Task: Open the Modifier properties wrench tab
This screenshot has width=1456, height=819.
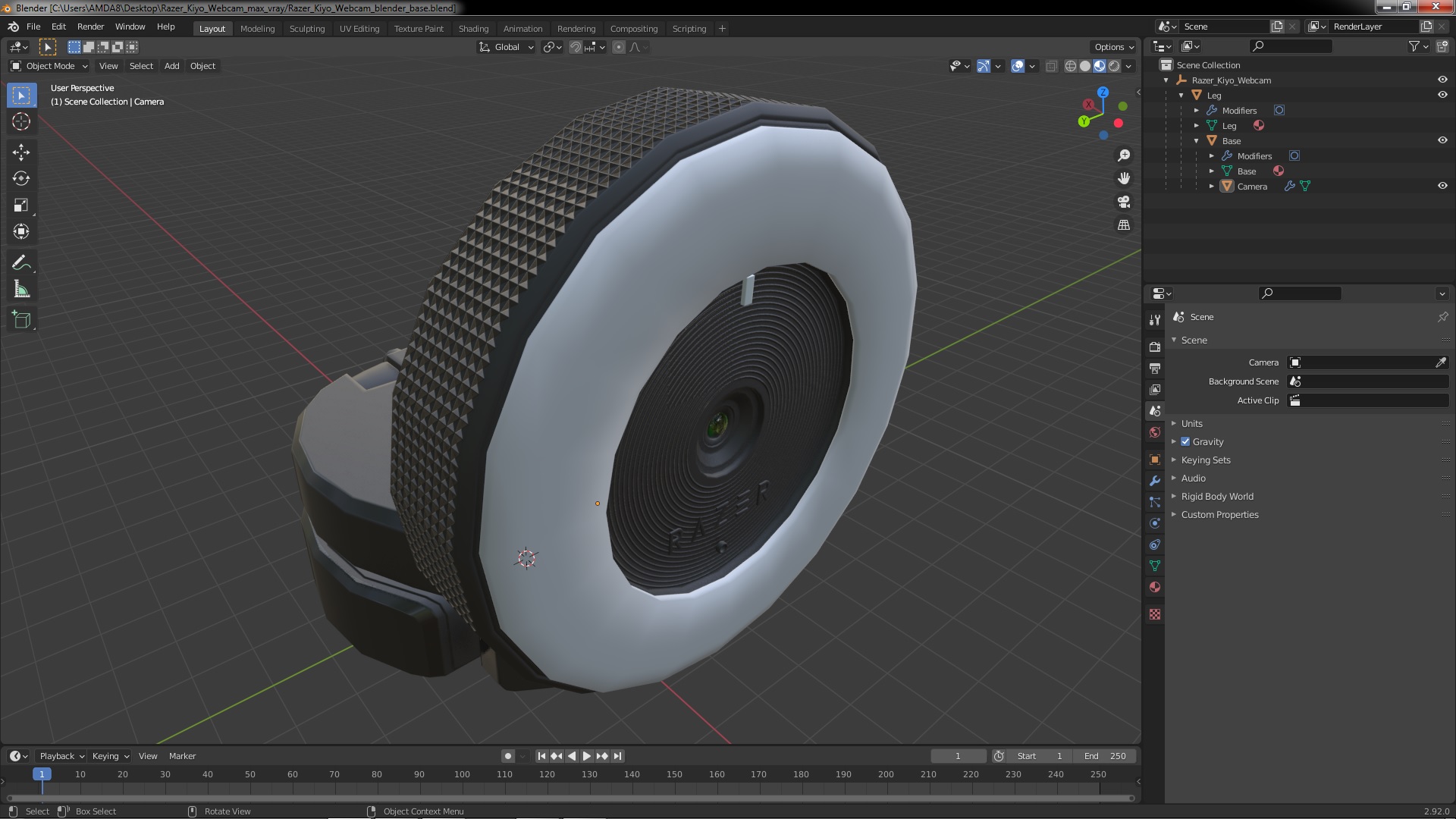Action: click(1155, 481)
